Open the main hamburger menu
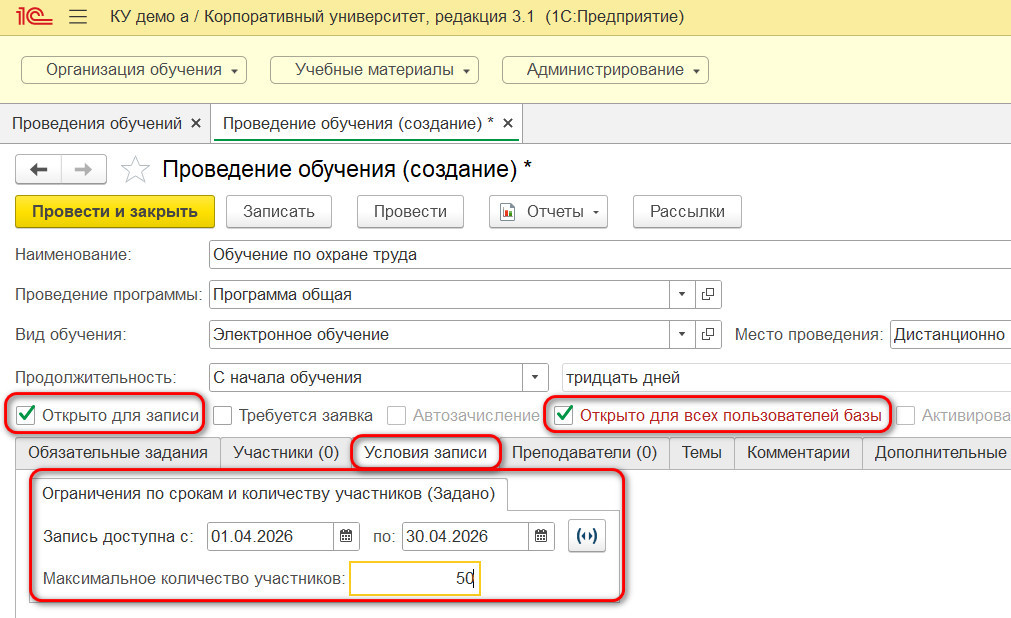The image size is (1011, 618). pos(78,16)
